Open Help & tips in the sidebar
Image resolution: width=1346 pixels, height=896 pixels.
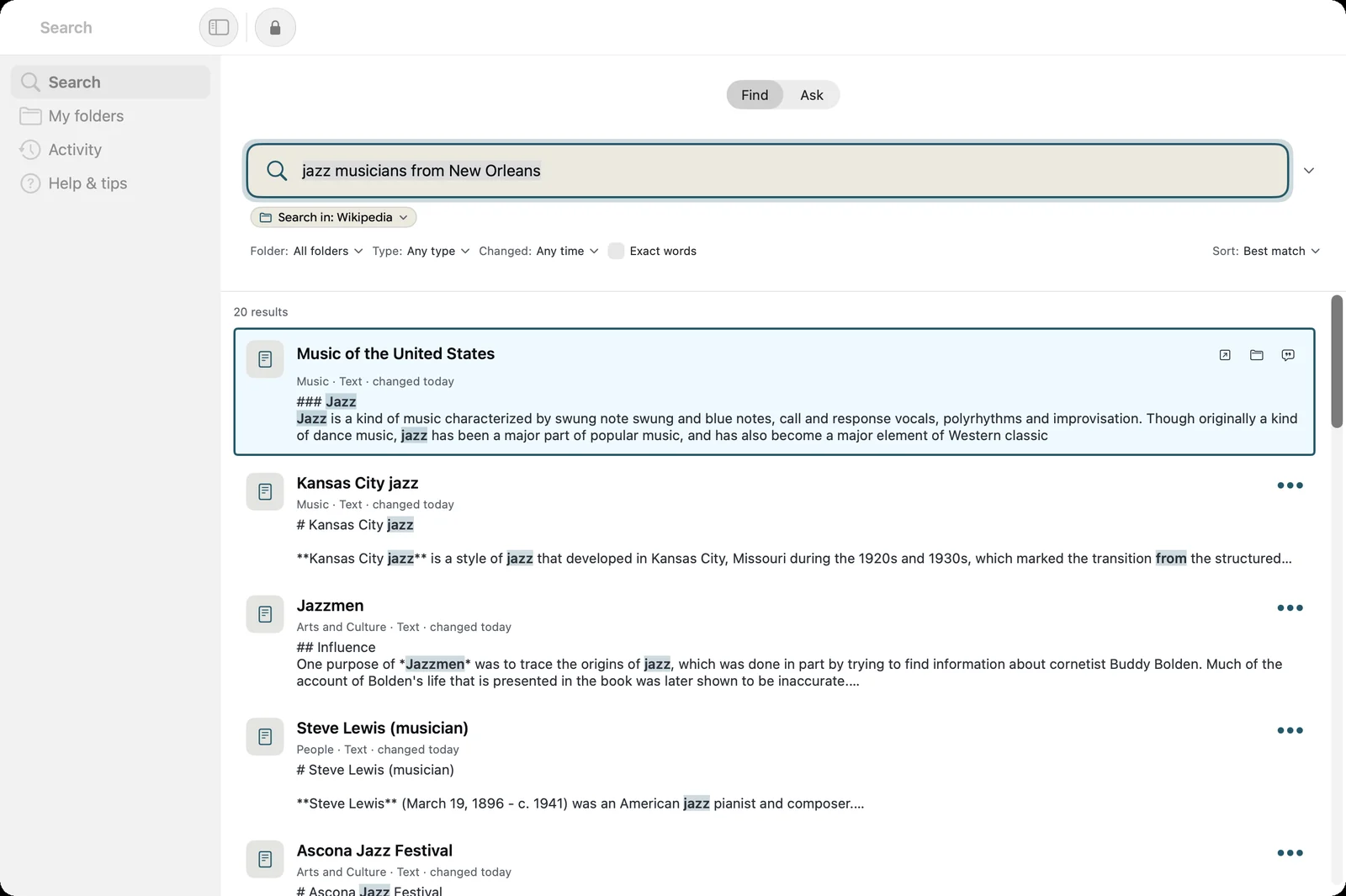pyautogui.click(x=110, y=183)
